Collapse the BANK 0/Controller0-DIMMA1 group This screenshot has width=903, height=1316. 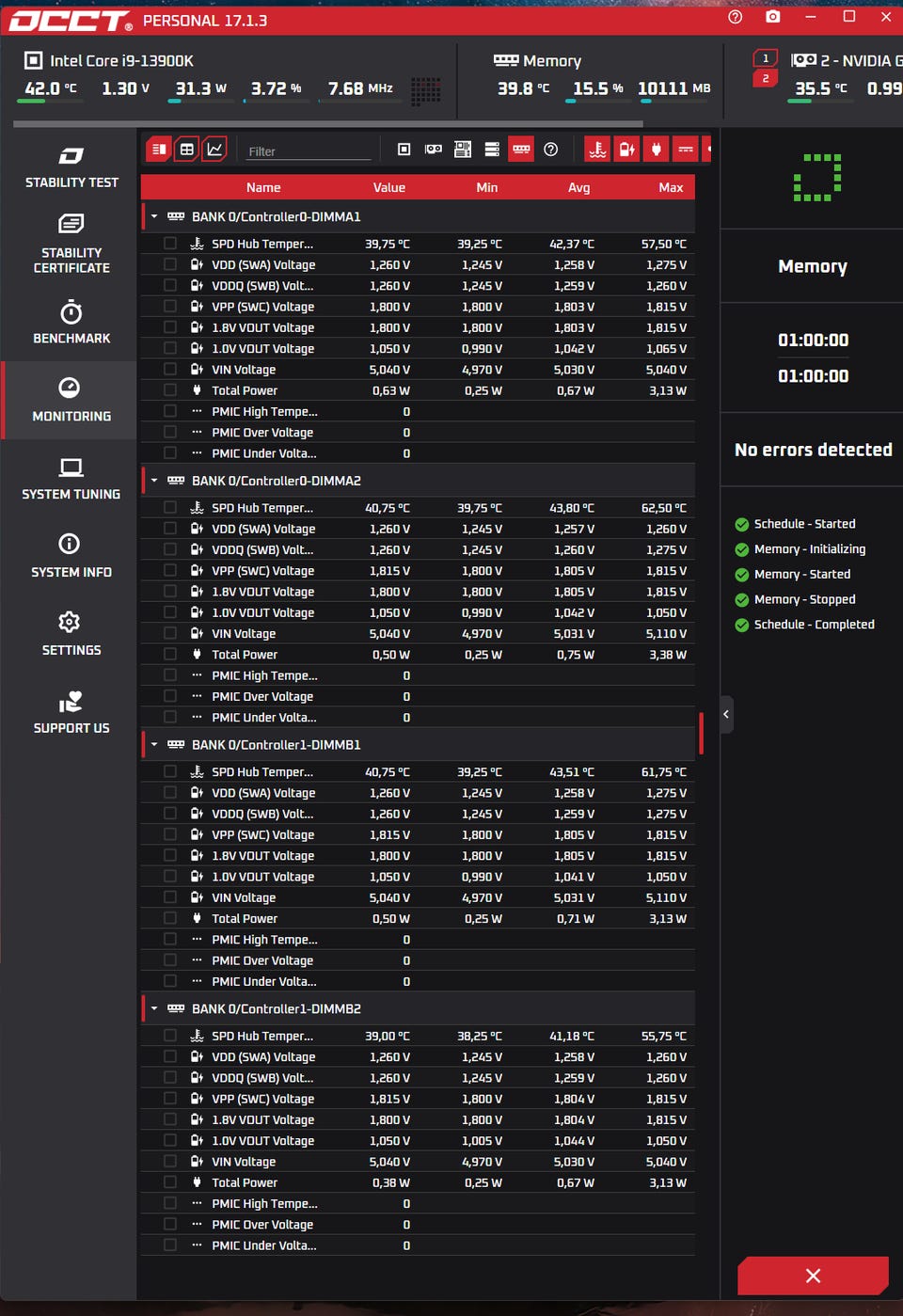154,216
